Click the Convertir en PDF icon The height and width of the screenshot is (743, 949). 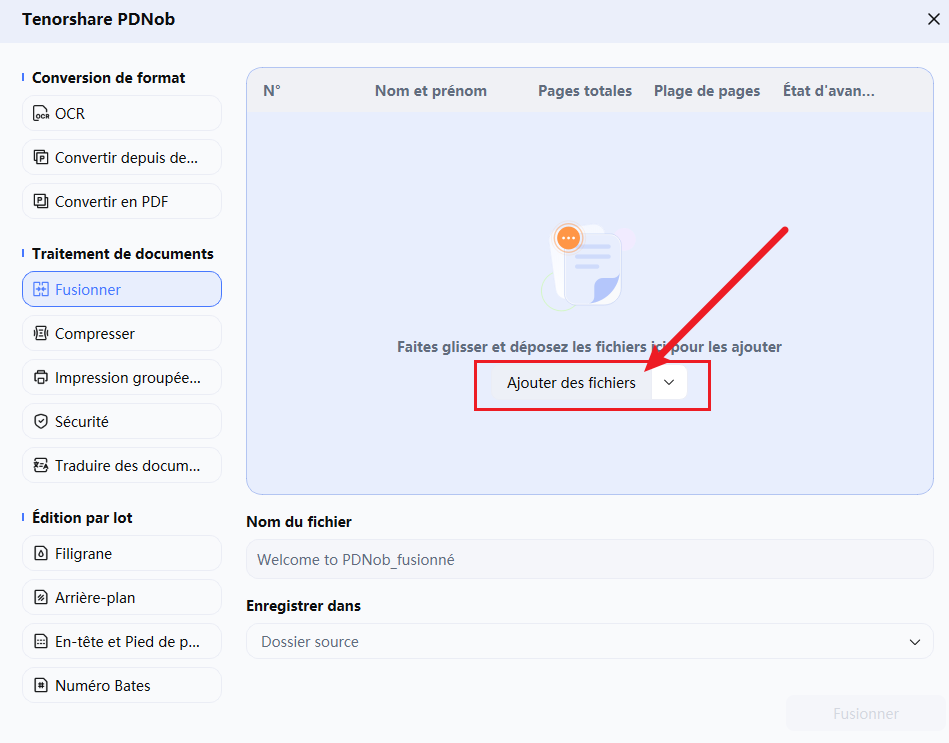pyautogui.click(x=41, y=201)
